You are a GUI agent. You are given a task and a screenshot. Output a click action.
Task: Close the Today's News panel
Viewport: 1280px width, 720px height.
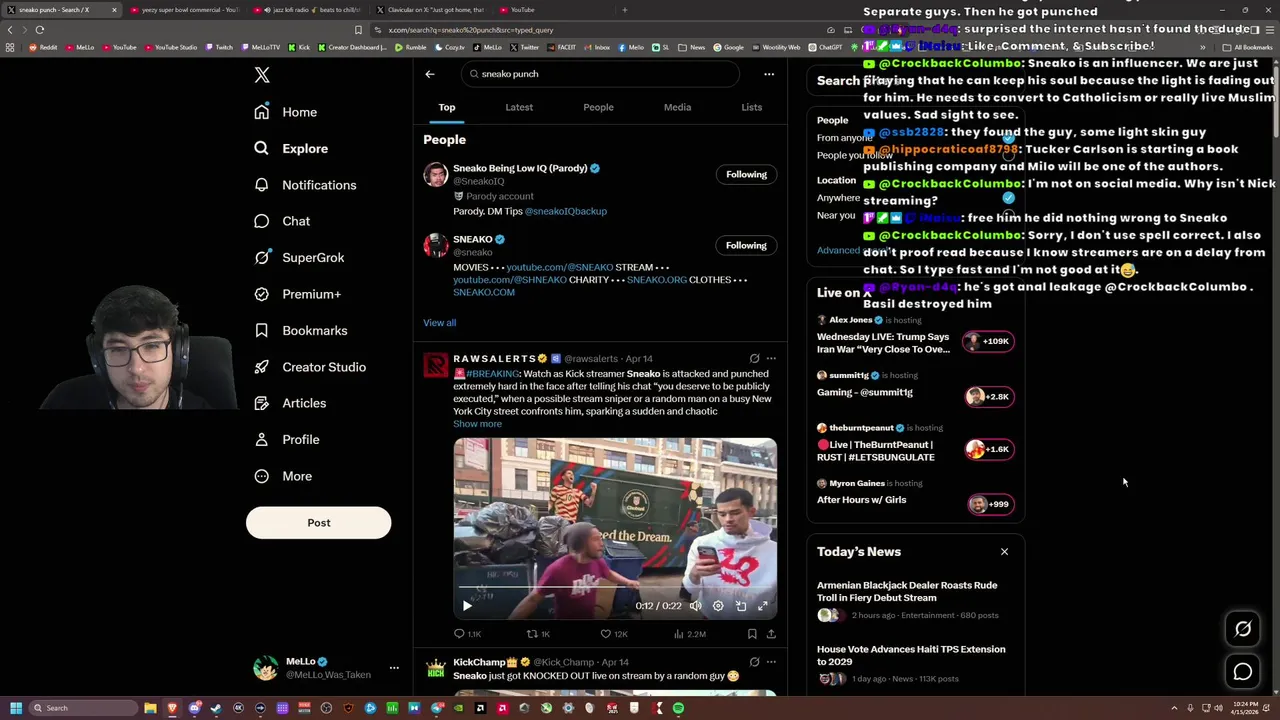pyautogui.click(x=1004, y=552)
